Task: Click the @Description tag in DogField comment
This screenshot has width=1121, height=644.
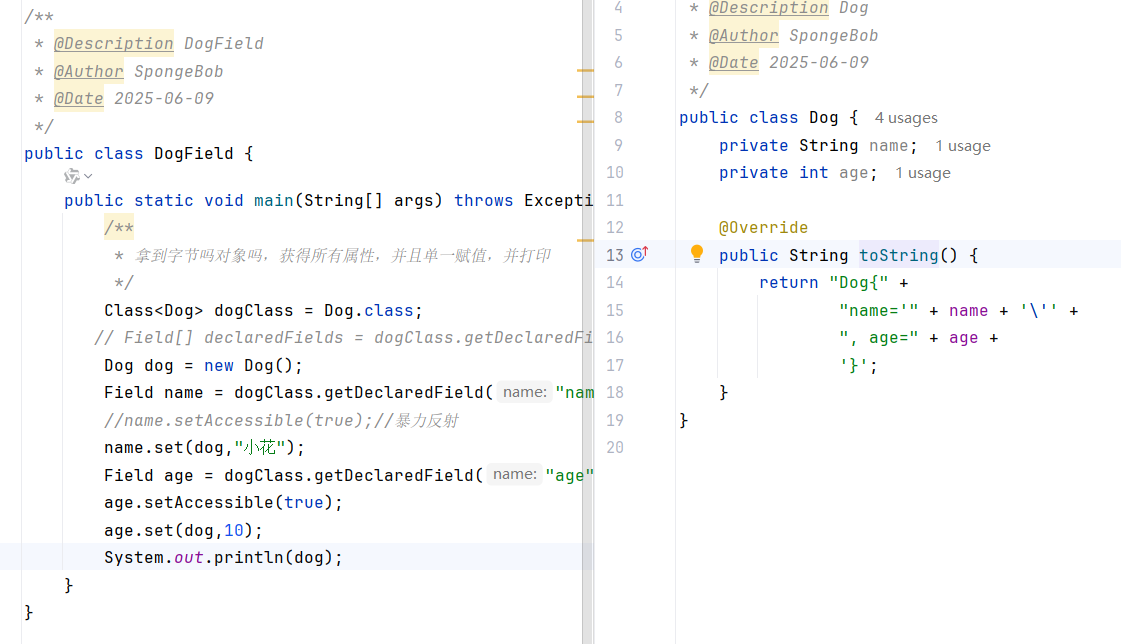Action: [114, 44]
